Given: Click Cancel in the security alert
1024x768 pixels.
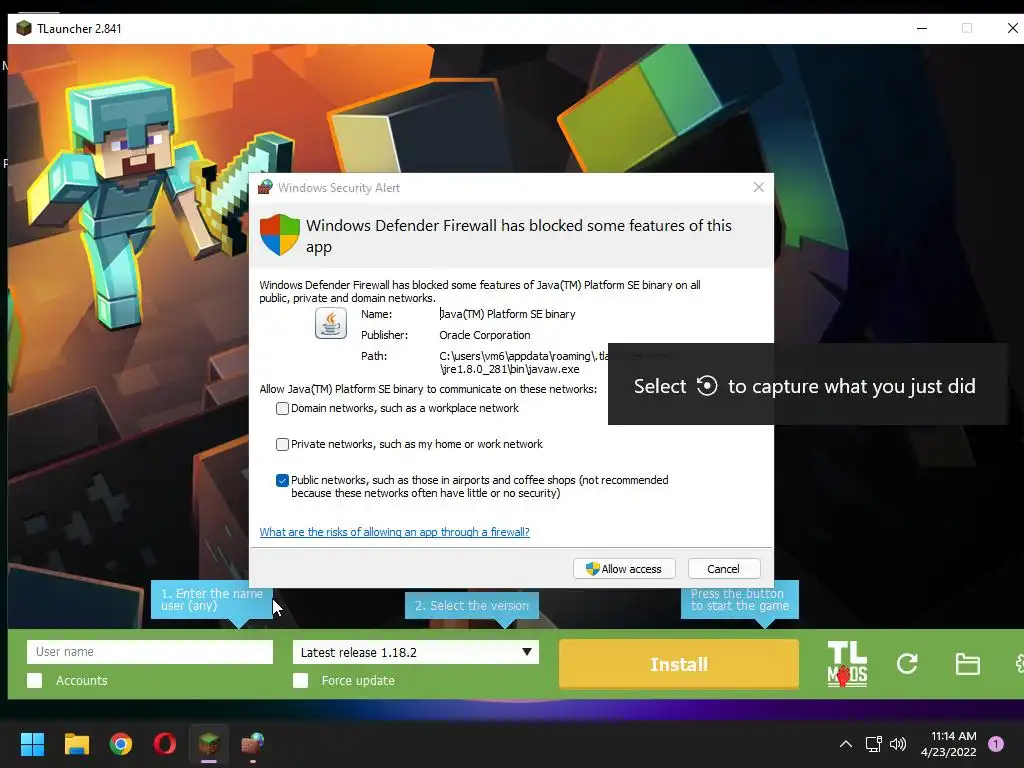Looking at the screenshot, I should click(724, 569).
